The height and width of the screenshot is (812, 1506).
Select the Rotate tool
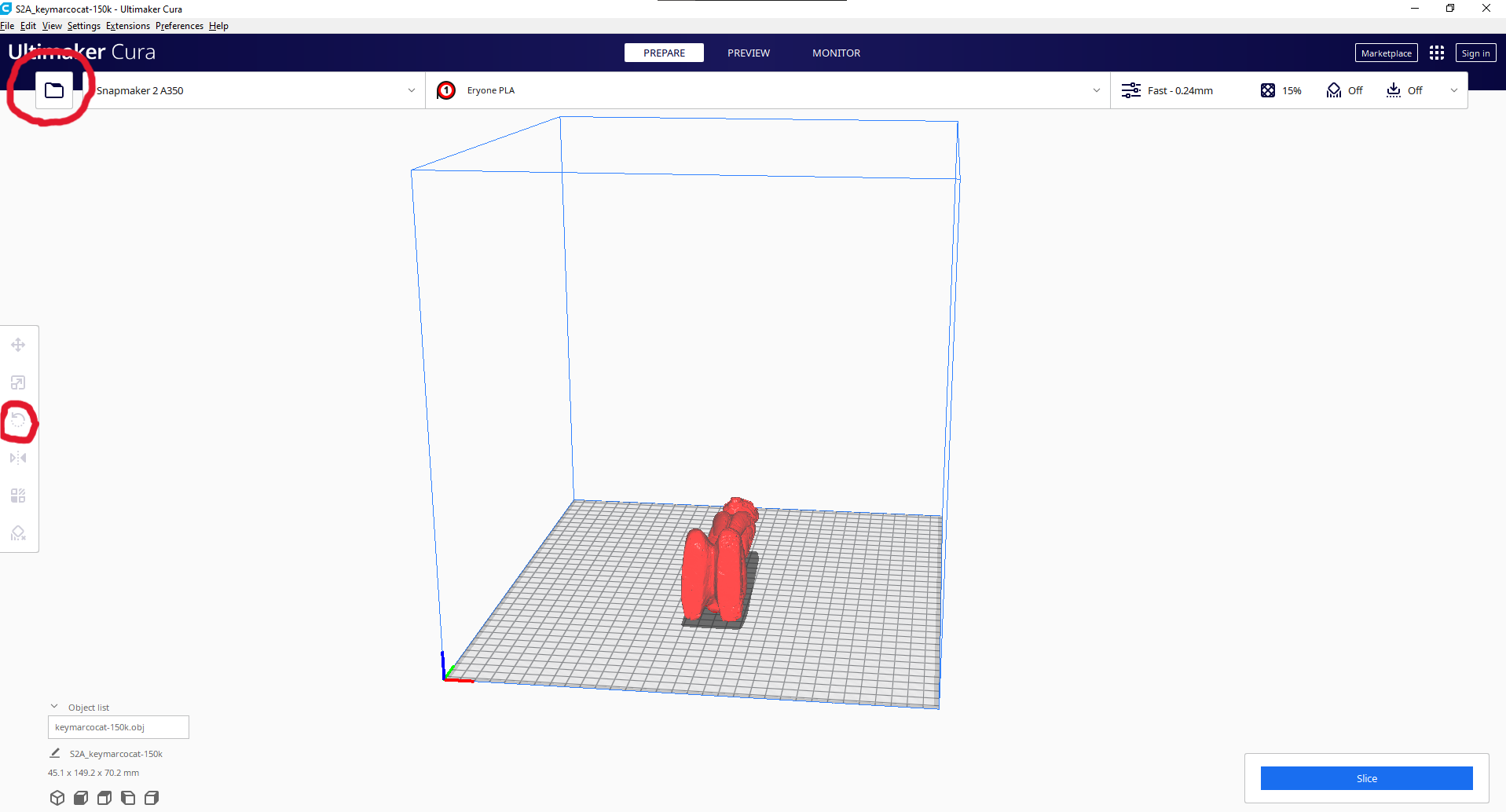tap(18, 419)
